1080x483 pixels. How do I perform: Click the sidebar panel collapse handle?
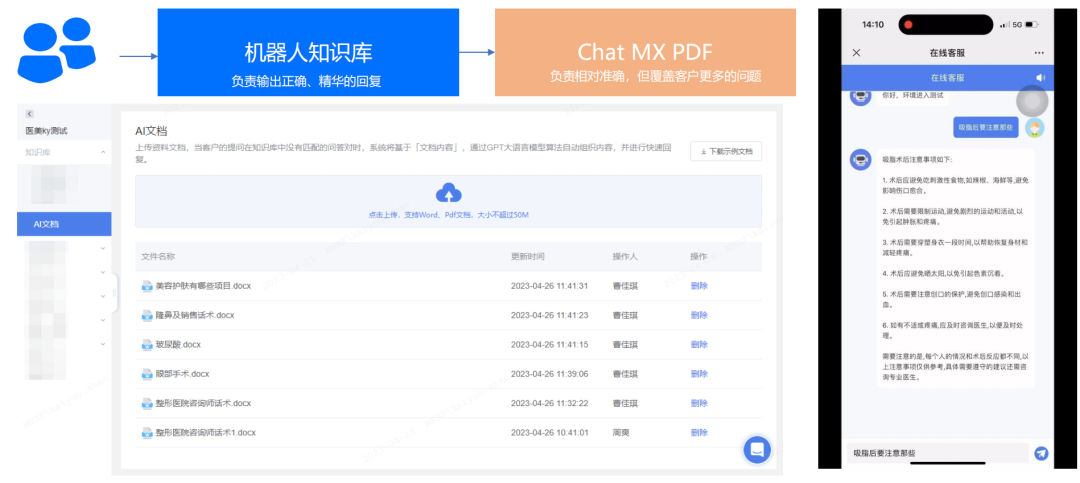pos(114,294)
